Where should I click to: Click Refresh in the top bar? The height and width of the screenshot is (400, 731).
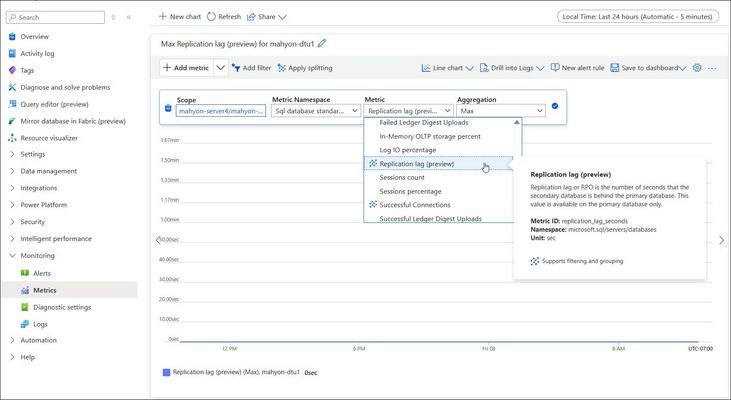tap(224, 16)
